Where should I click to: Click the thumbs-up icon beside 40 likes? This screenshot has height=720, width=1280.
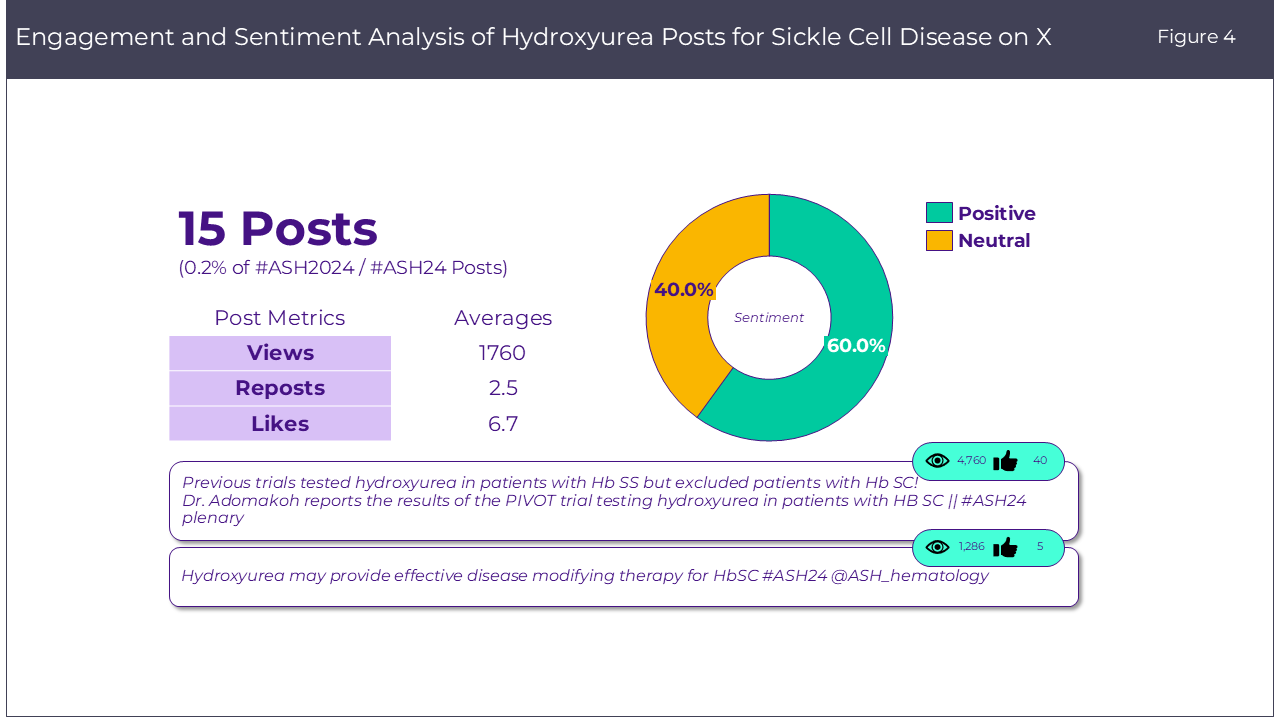click(x=1005, y=461)
